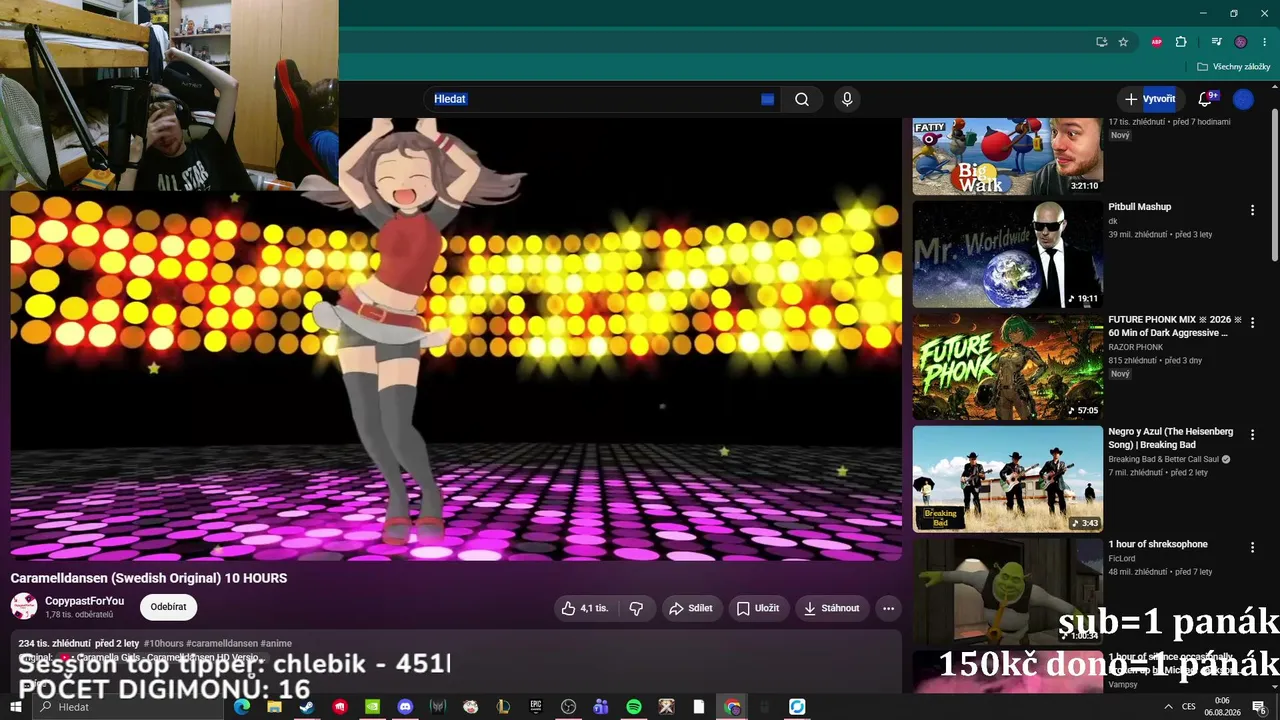The image size is (1280, 720).
Task: Open the browser Extensions puzzle icon
Action: click(x=1181, y=42)
